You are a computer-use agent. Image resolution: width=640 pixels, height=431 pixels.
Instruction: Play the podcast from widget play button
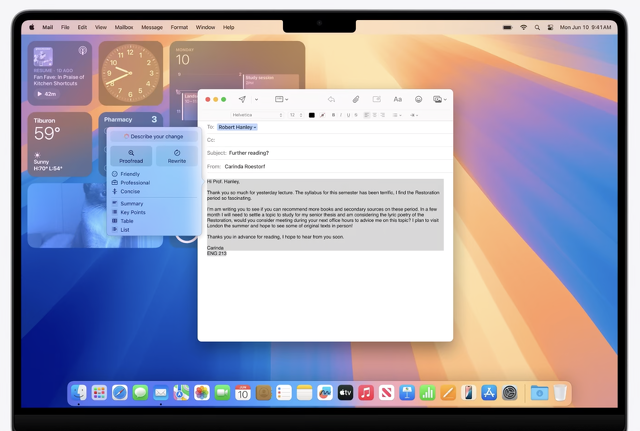point(46,94)
